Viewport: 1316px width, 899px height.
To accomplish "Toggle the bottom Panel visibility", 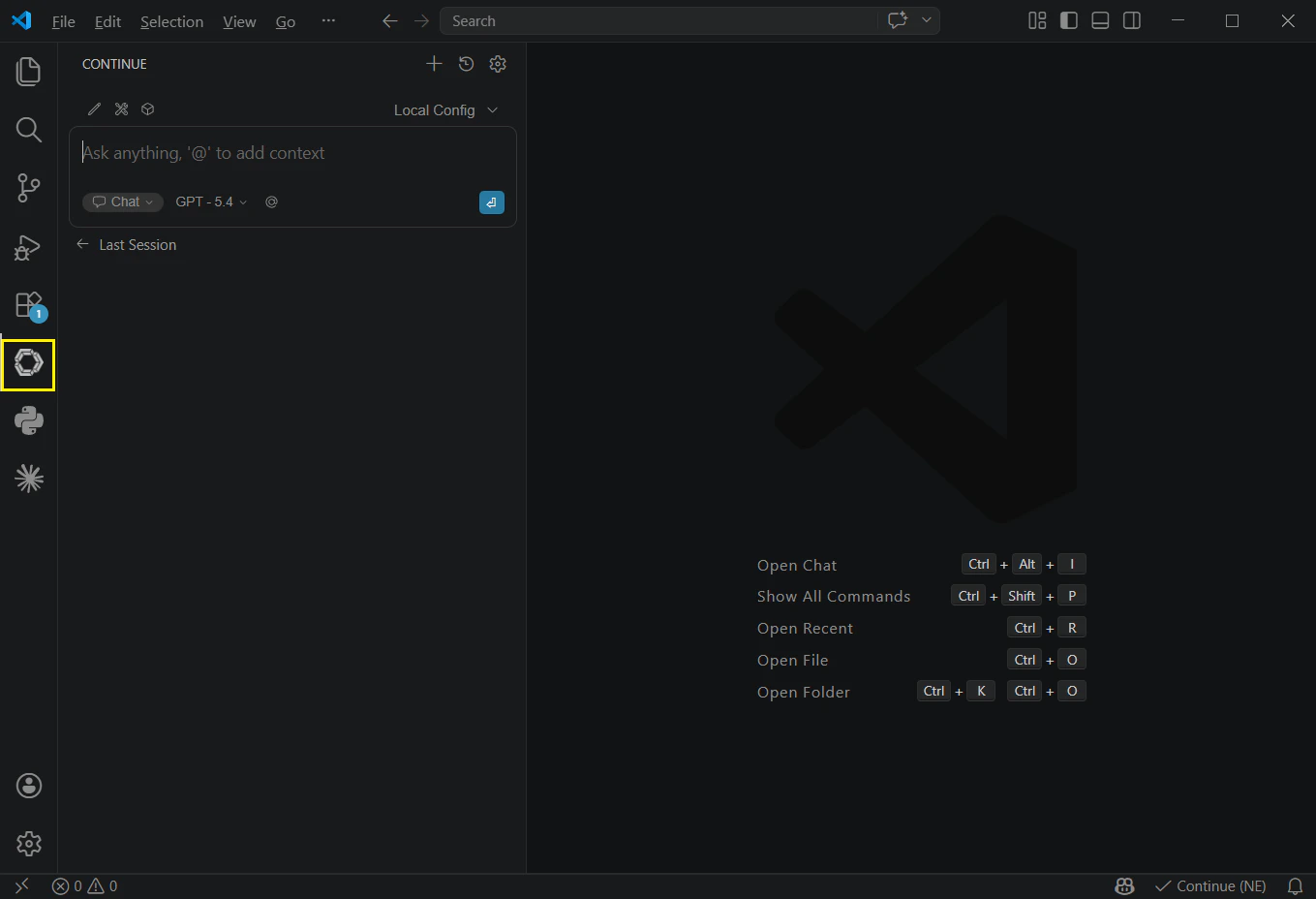I will [x=1100, y=20].
